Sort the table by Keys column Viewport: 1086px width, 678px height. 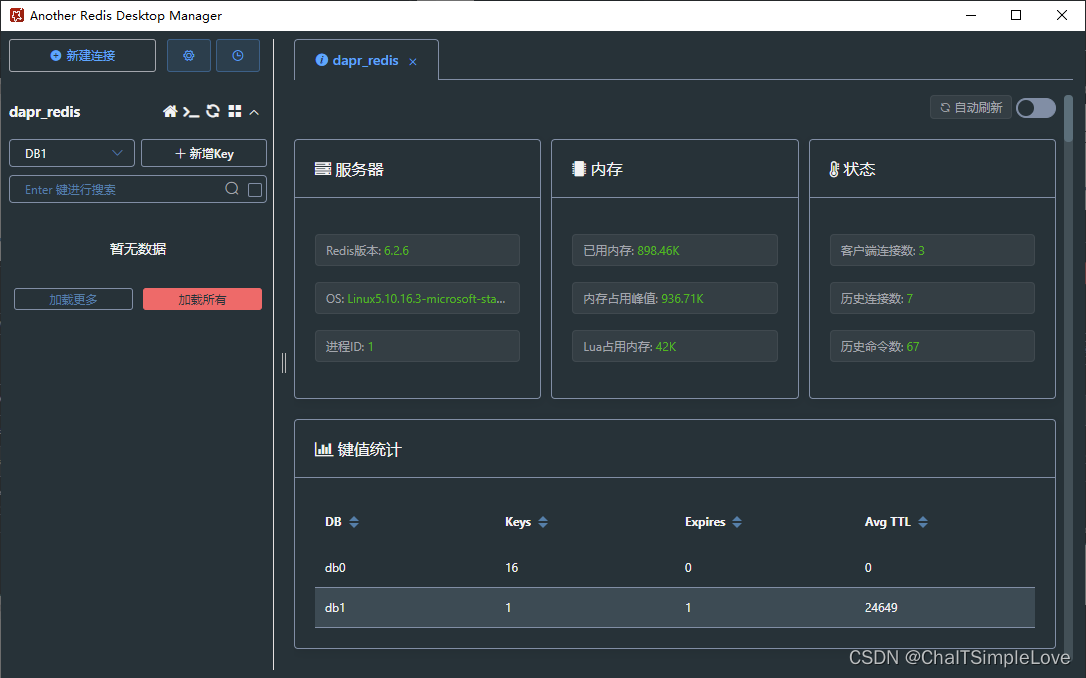coord(543,522)
